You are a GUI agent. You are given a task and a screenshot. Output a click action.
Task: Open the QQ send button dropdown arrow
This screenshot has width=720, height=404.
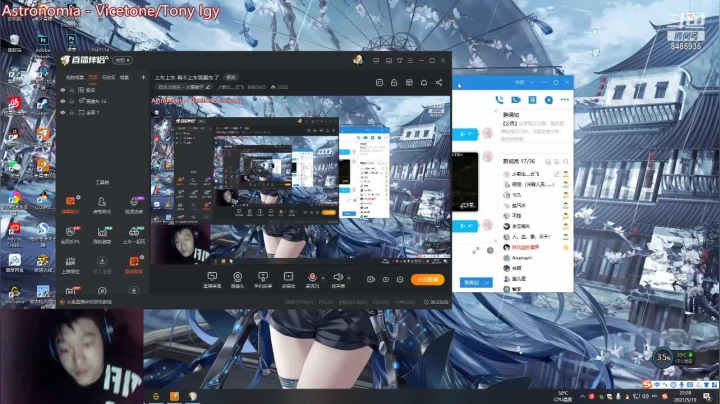point(488,282)
